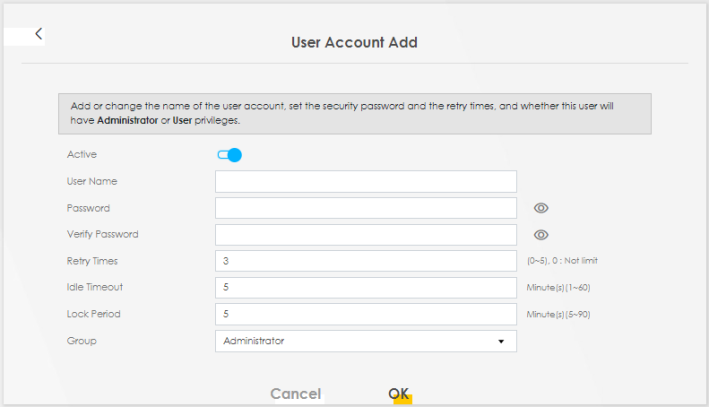Click the User Account Add title
This screenshot has width=709, height=407.
coord(354,43)
